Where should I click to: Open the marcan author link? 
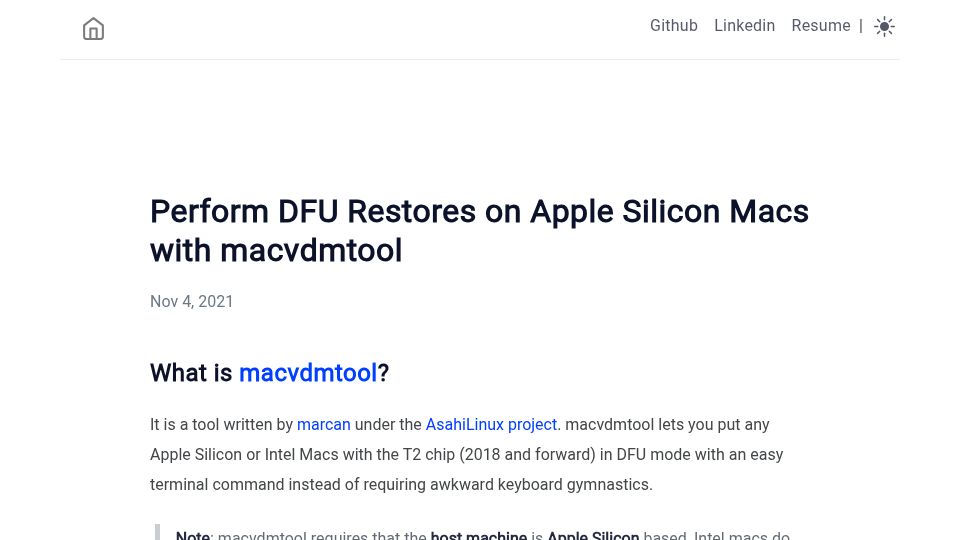click(324, 424)
